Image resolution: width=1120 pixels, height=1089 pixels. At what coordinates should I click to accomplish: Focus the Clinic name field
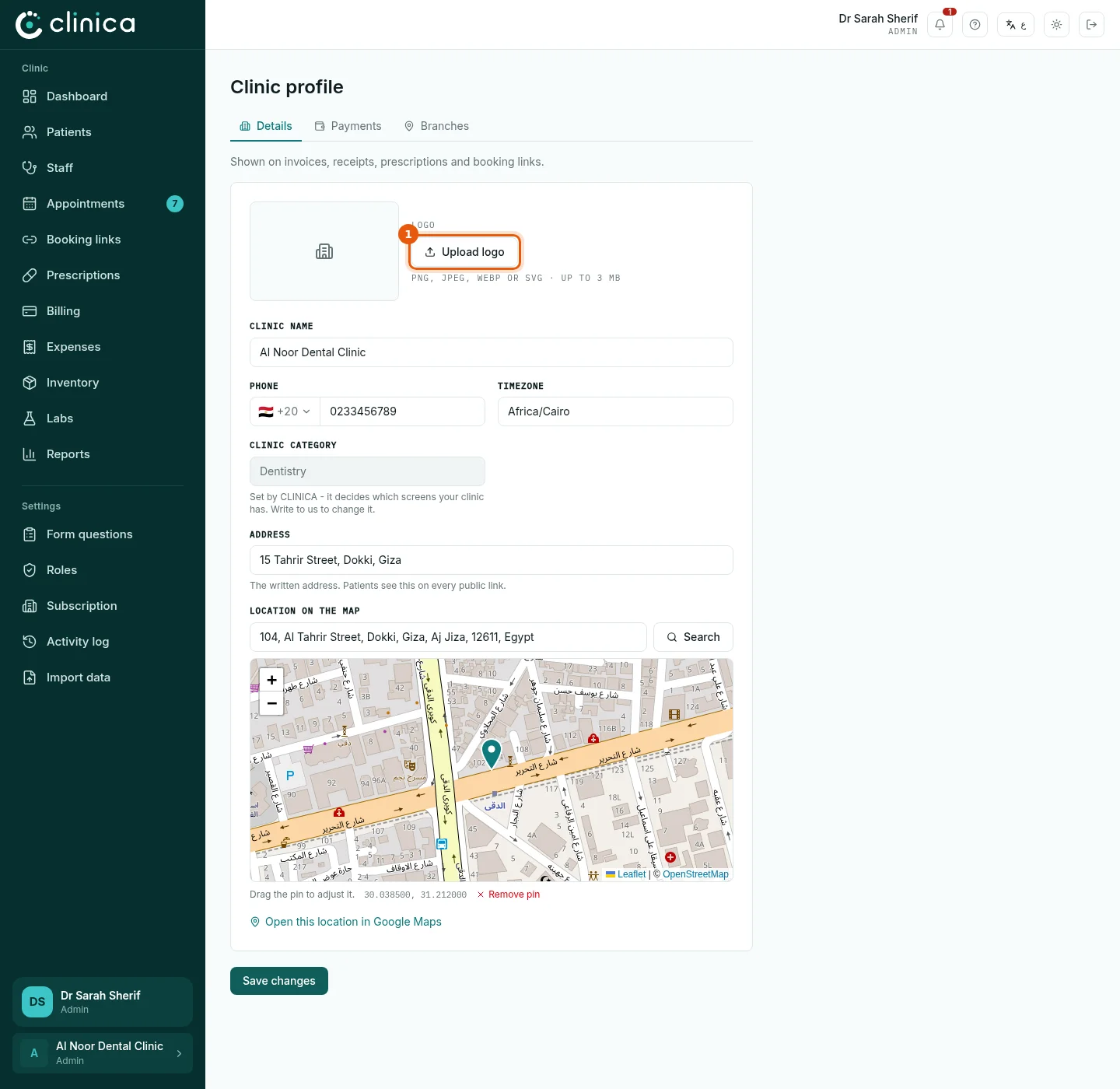[492, 352]
